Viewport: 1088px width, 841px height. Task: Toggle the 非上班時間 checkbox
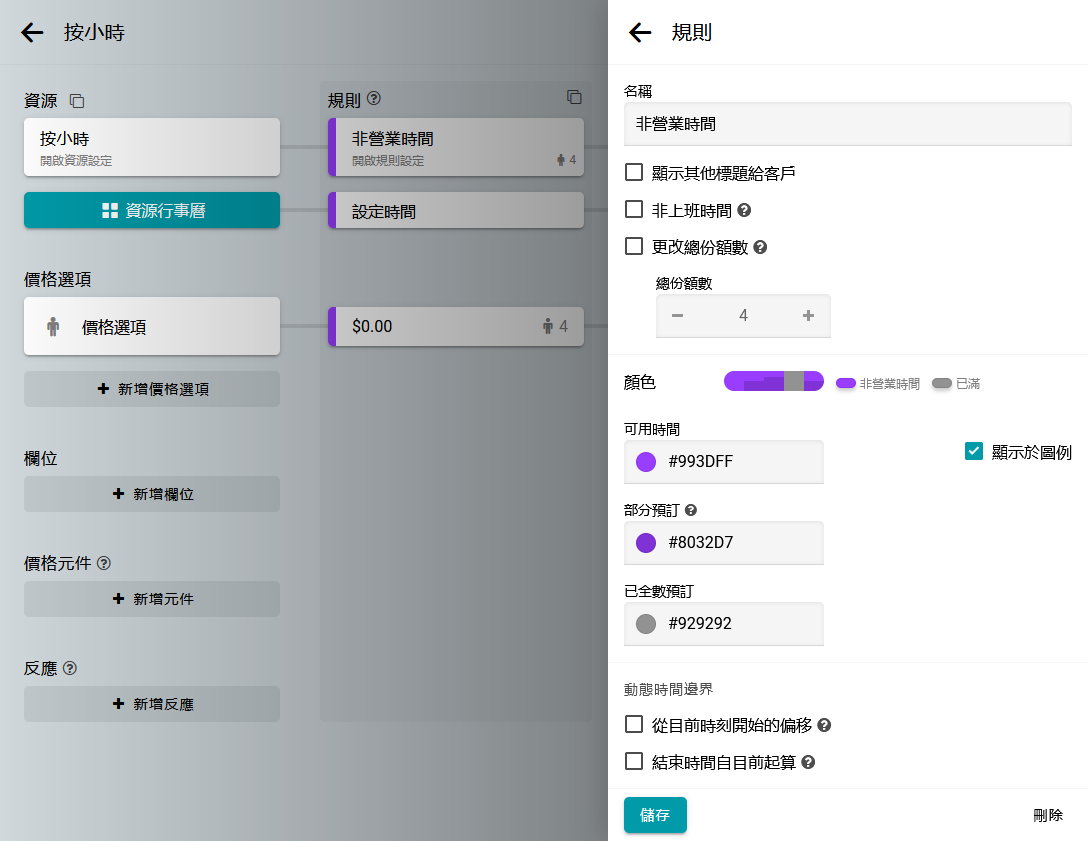tap(634, 209)
